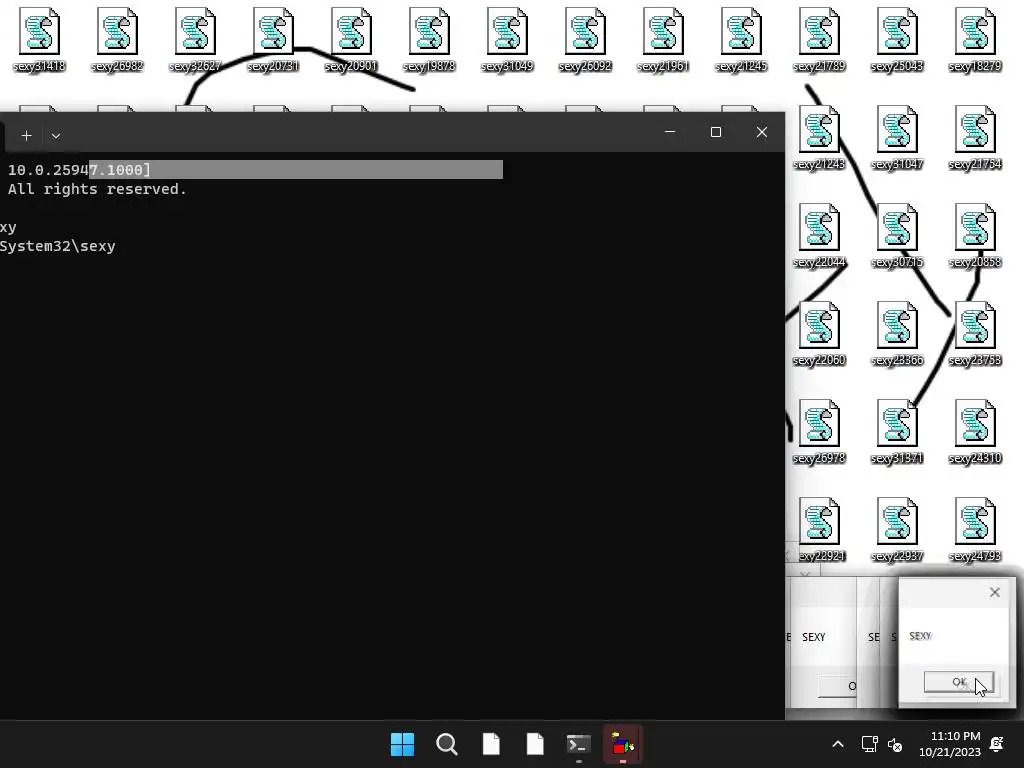Switch to Terminal from the taskbar

(x=579, y=744)
